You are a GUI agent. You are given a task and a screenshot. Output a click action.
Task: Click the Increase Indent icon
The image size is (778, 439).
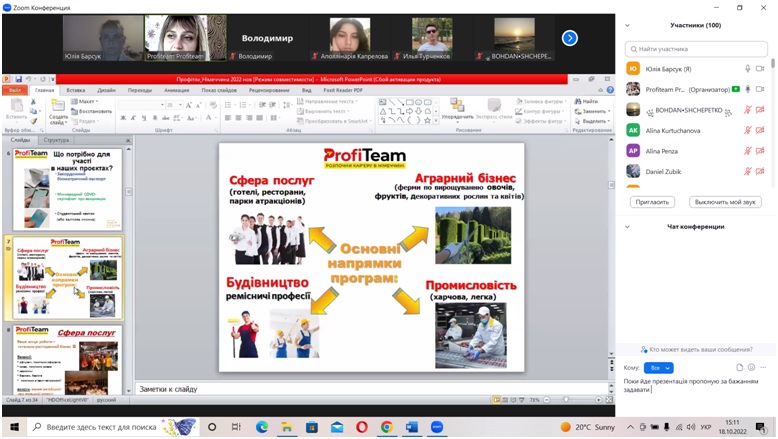(273, 105)
